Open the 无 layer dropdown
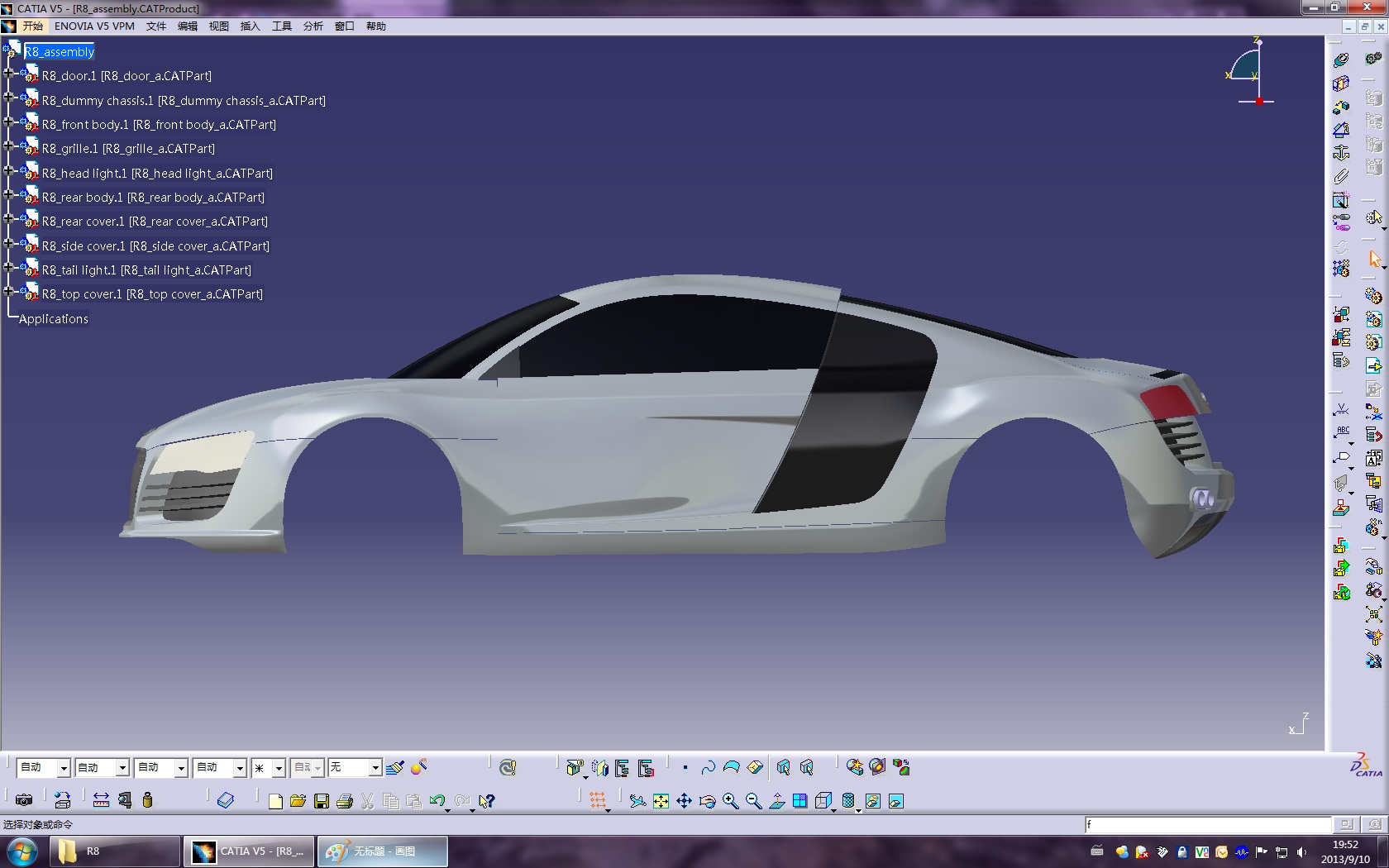The height and width of the screenshot is (868, 1389). point(375,768)
